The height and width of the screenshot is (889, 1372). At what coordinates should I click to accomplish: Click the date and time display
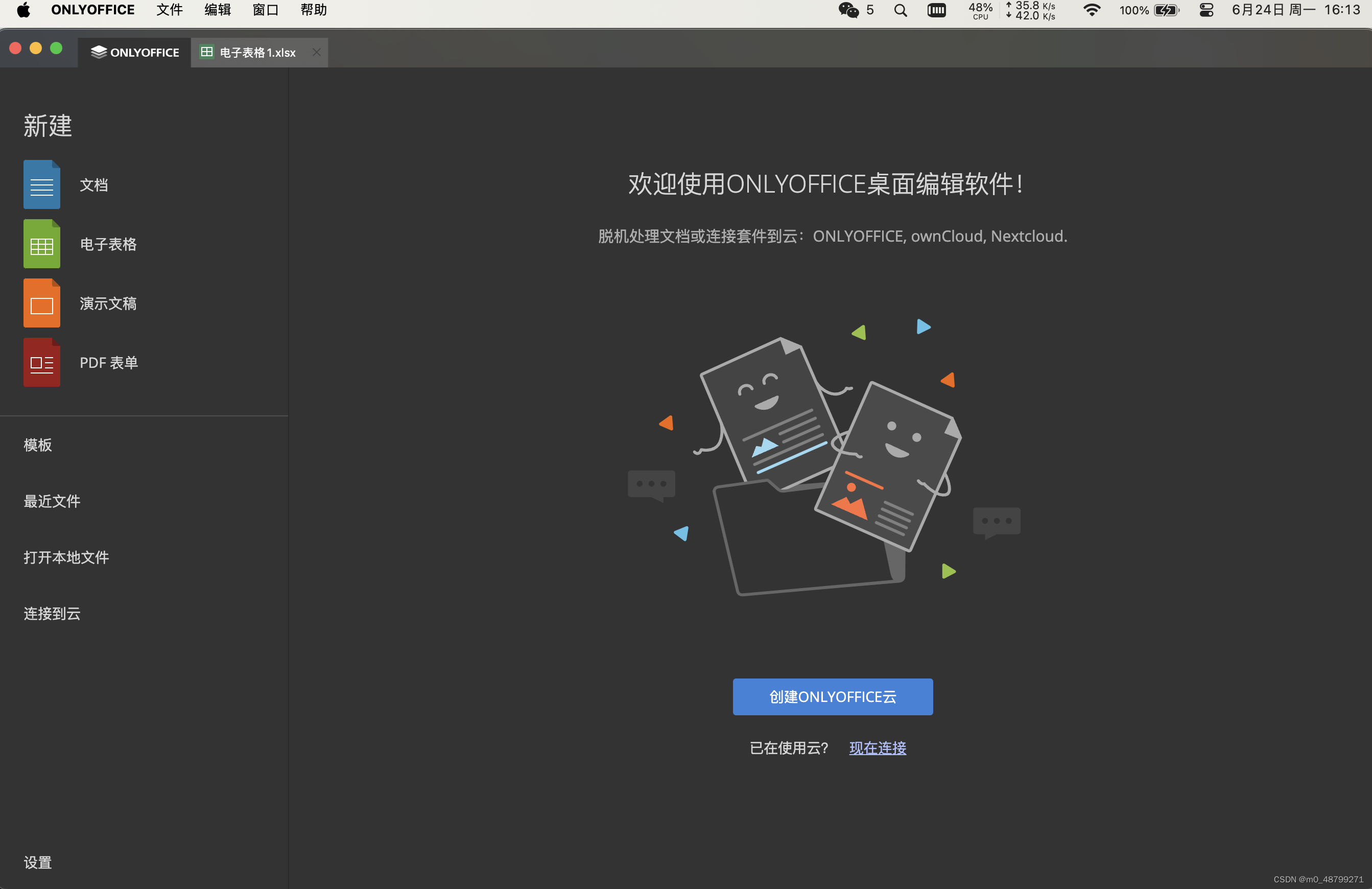tap(1296, 10)
